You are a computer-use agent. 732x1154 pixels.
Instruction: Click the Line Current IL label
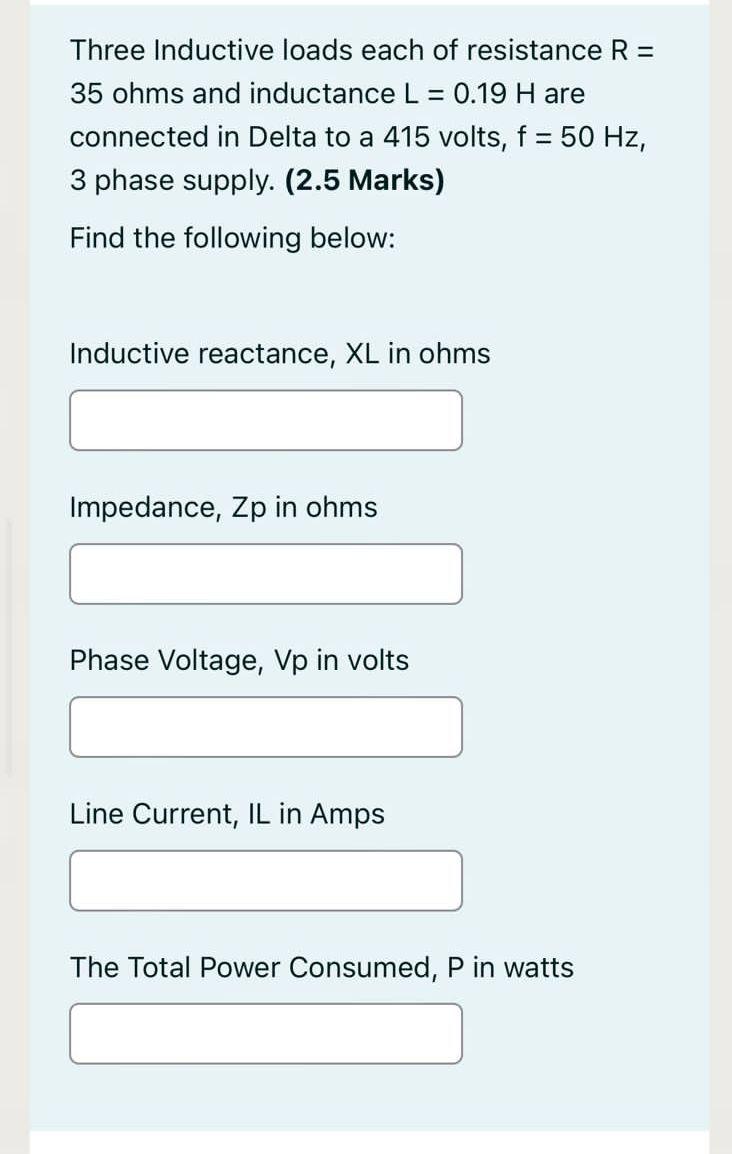(x=226, y=813)
